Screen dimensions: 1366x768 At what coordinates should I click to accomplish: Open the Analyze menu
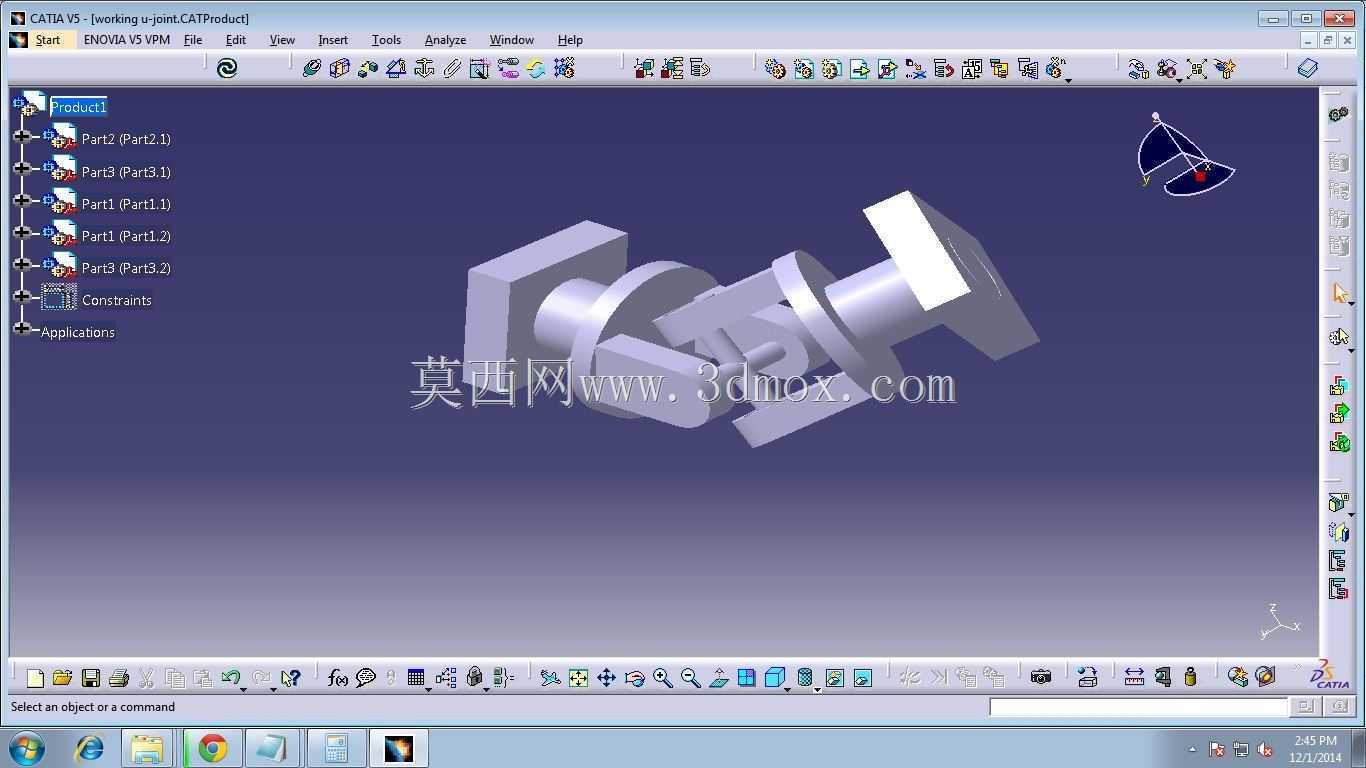445,40
